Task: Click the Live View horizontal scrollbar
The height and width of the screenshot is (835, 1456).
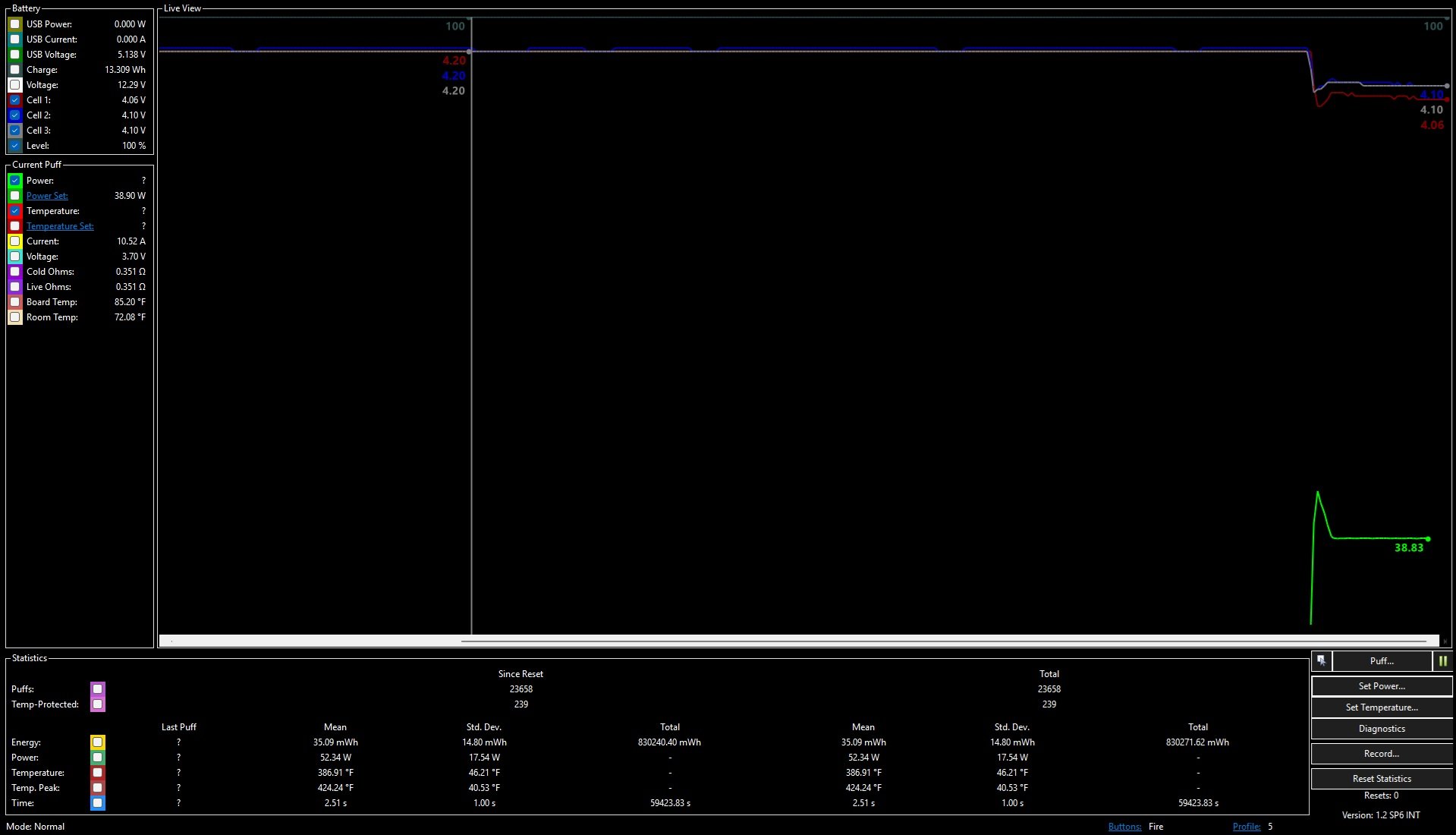Action: pyautogui.click(x=797, y=641)
